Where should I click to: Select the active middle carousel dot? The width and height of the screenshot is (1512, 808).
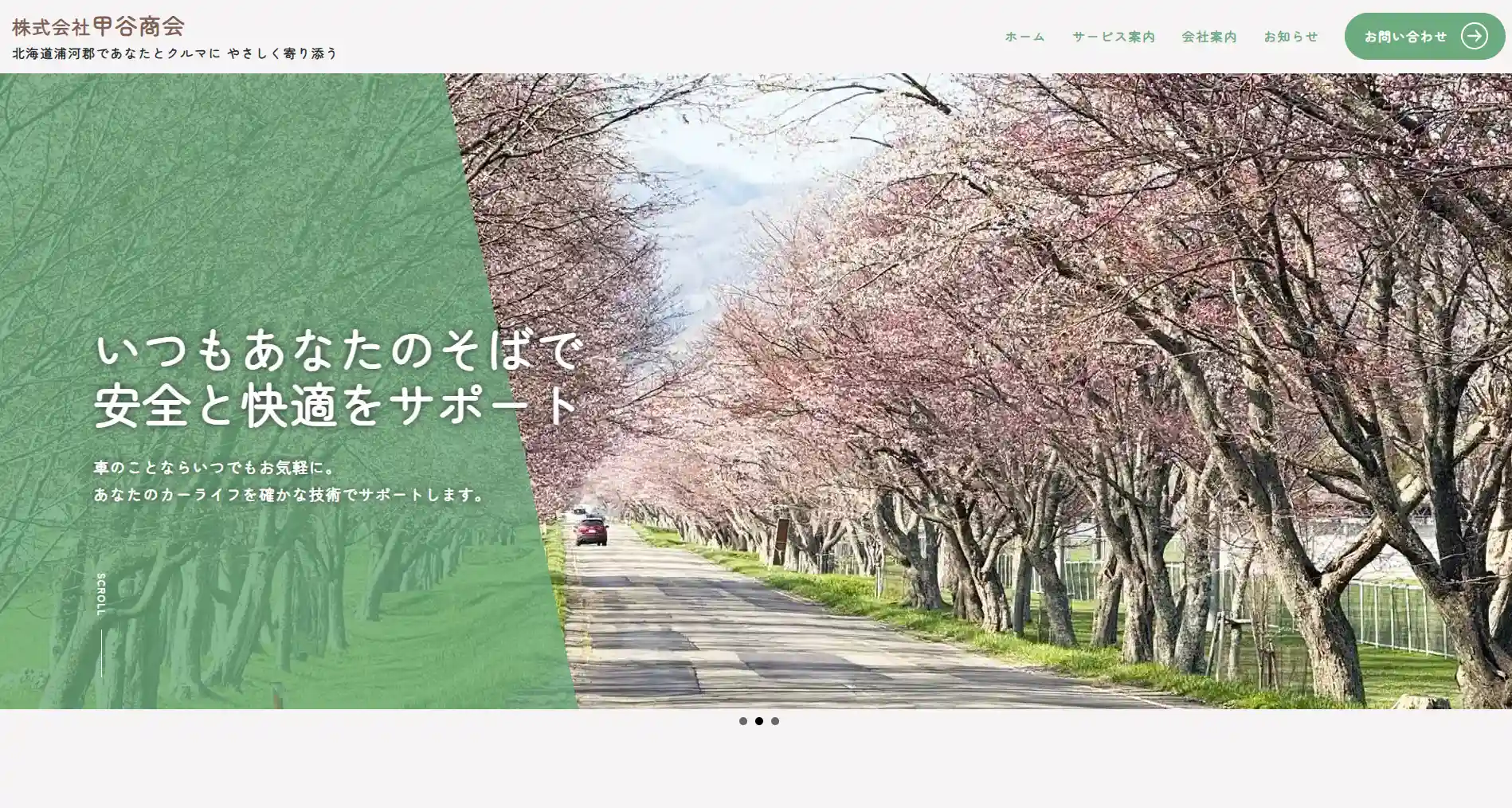[x=759, y=721]
